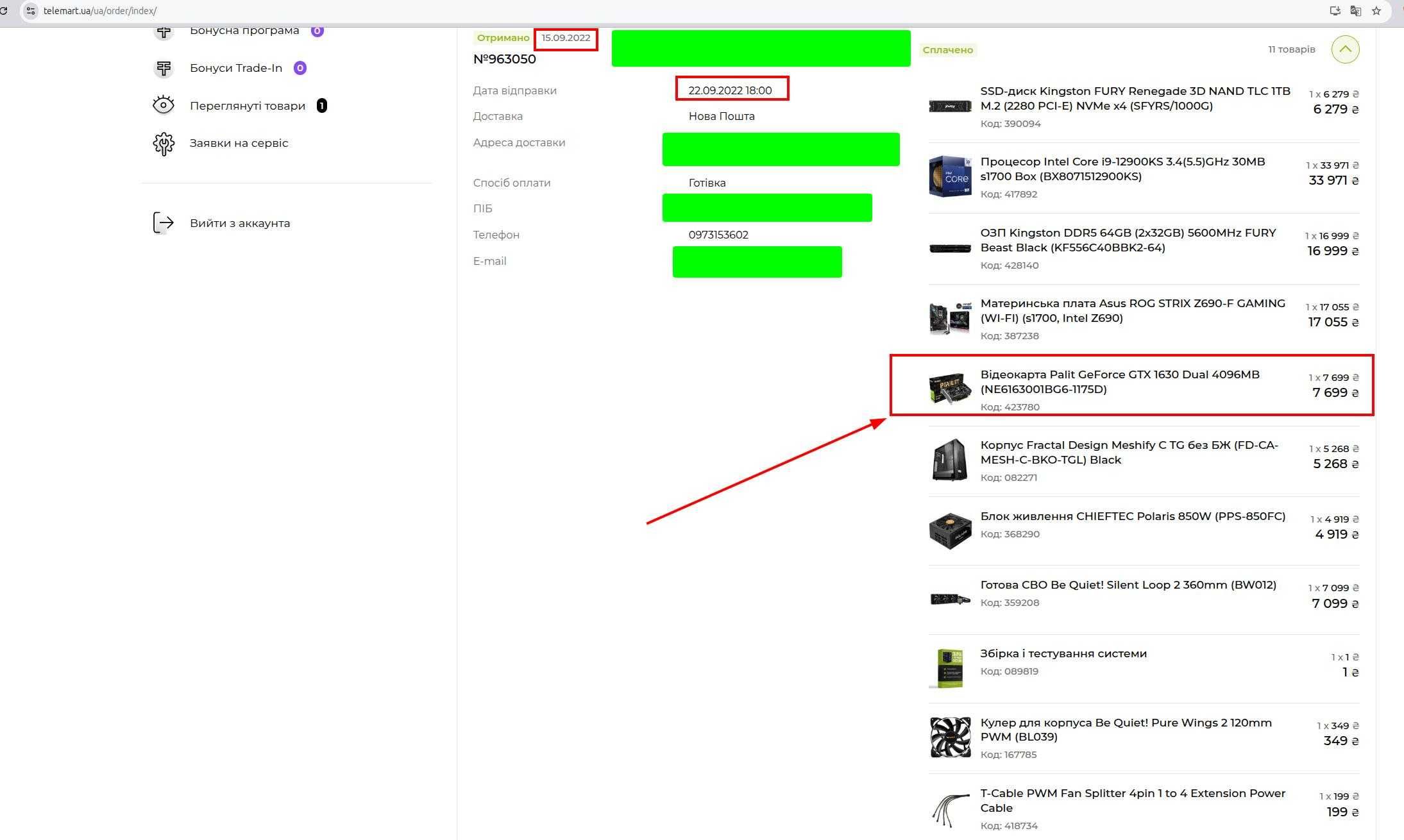Open the Intel Core i9-12900KS box thumbnail
This screenshot has height=840, width=1404.
click(950, 176)
